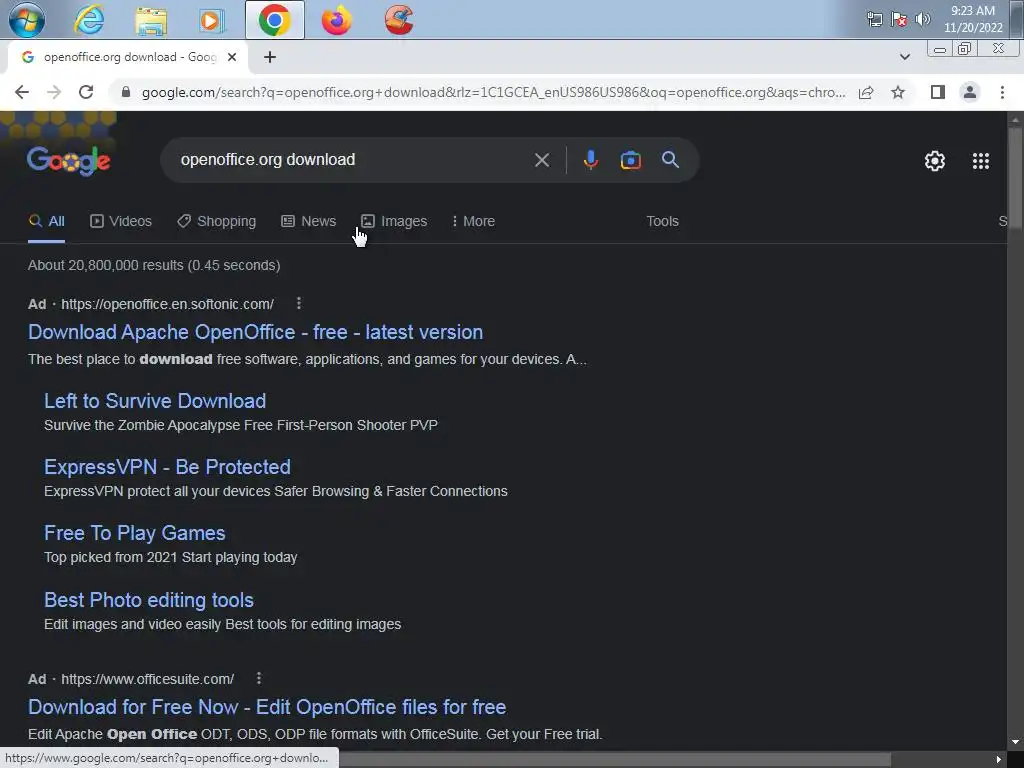
Task: Expand the More search options
Action: [x=473, y=221]
